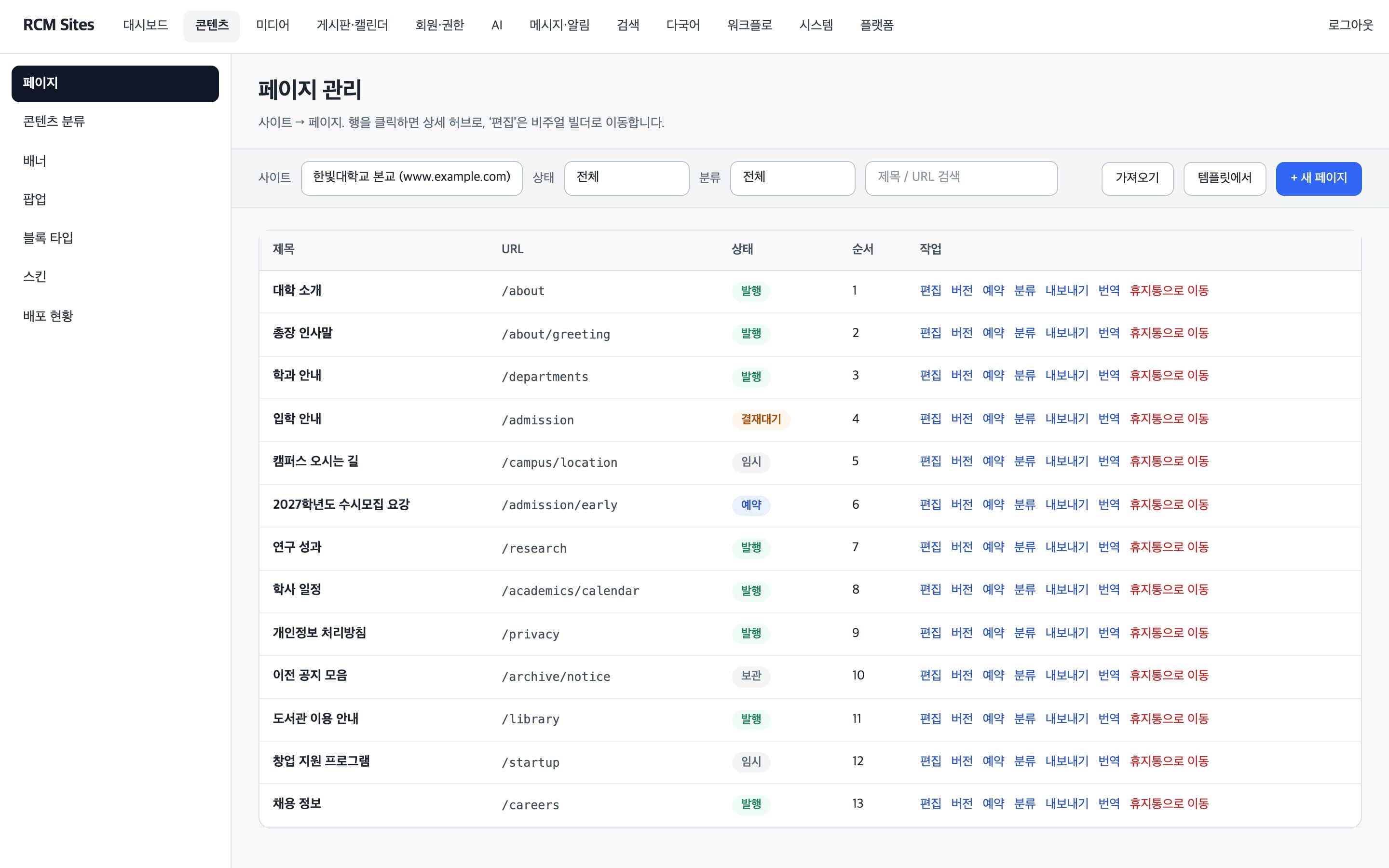Open the 창업 지원 프로그램 page row
Viewport: 1389px width, 868px height.
click(x=810, y=762)
